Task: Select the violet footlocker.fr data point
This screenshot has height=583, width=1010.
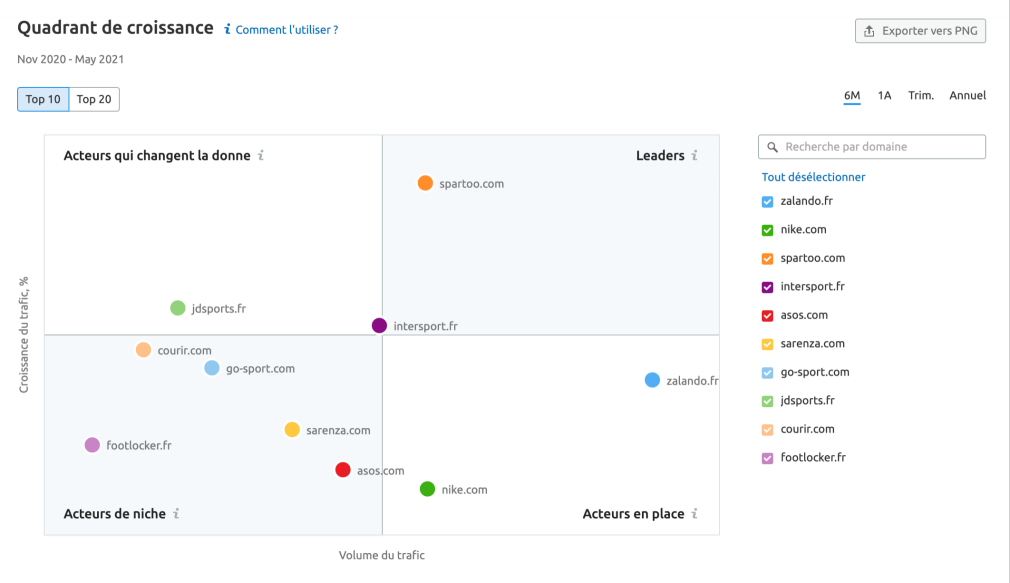Action: click(x=92, y=444)
